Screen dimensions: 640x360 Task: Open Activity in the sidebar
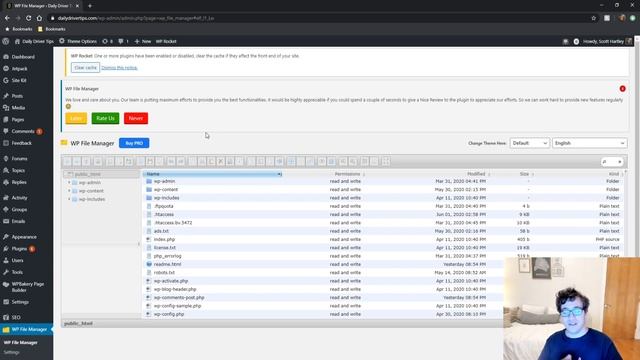pyautogui.click(x=19, y=198)
